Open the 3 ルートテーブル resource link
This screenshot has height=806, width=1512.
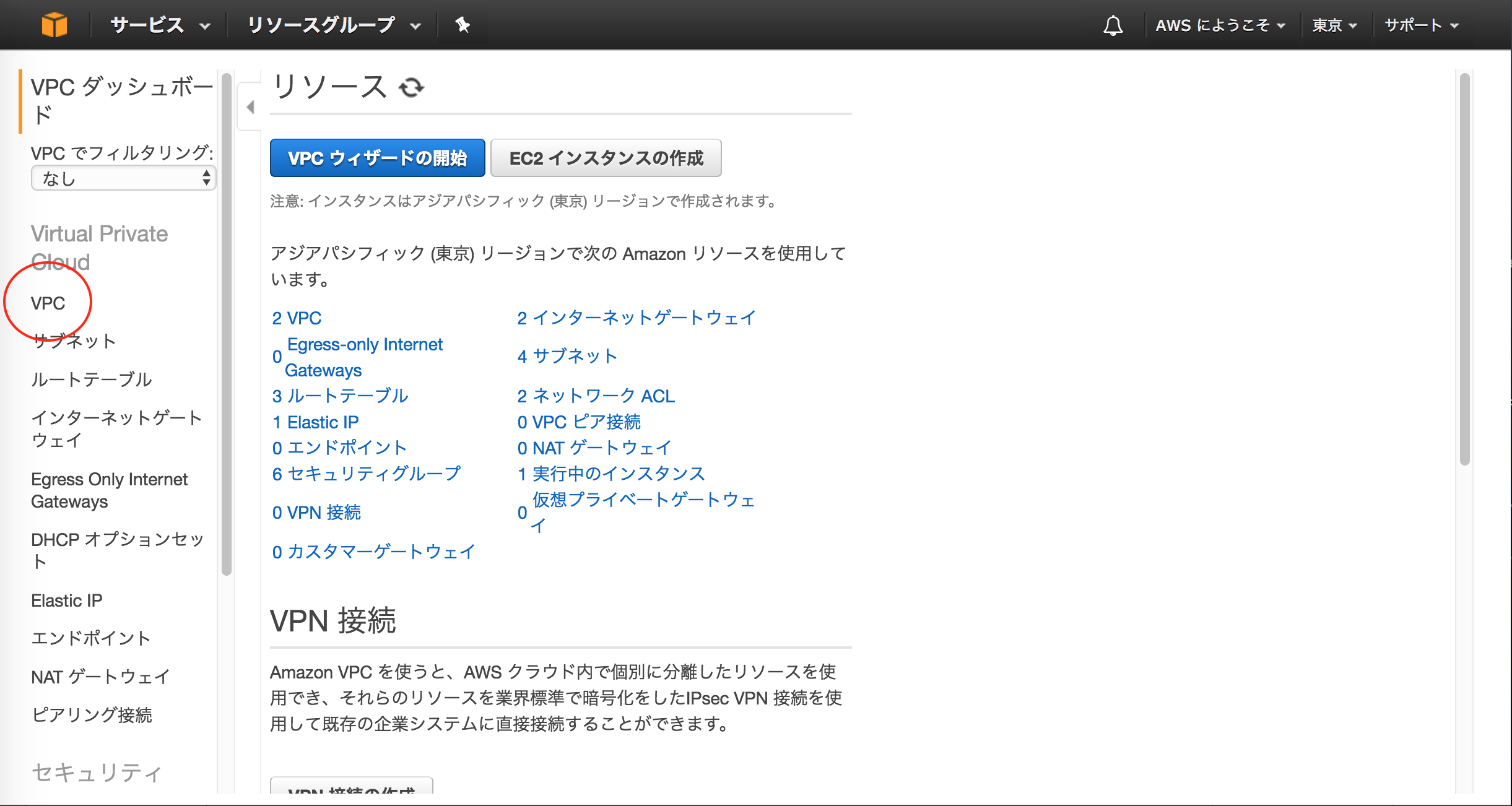click(x=340, y=396)
